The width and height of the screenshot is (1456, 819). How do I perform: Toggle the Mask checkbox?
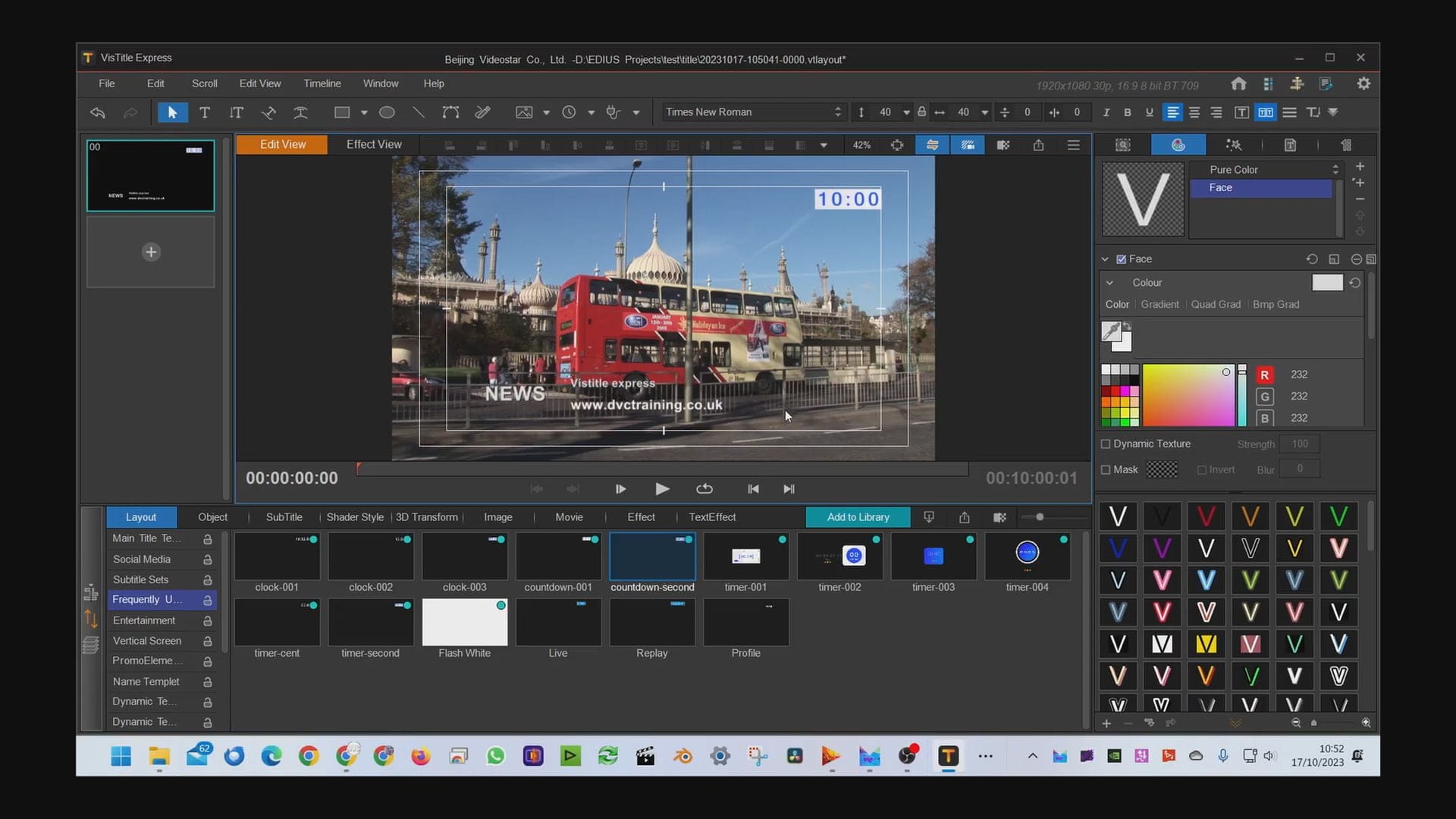[1106, 470]
